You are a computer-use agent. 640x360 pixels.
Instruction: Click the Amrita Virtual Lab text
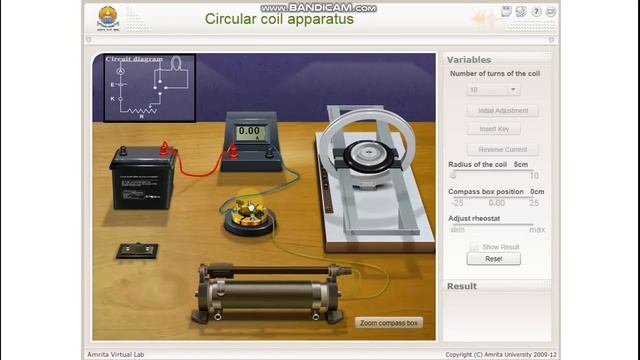point(116,355)
